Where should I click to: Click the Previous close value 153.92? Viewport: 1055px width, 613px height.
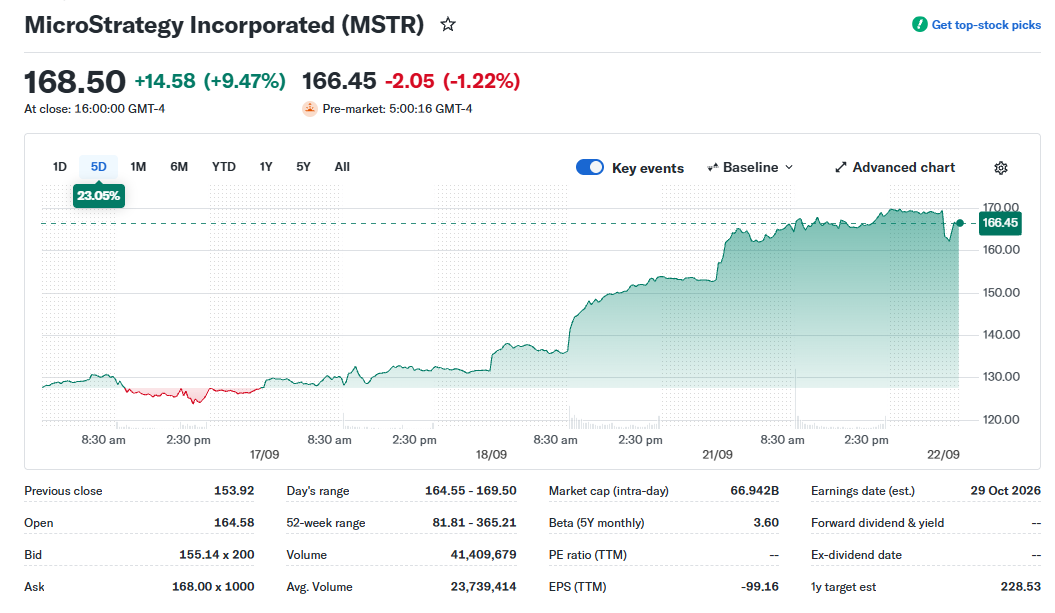234,491
